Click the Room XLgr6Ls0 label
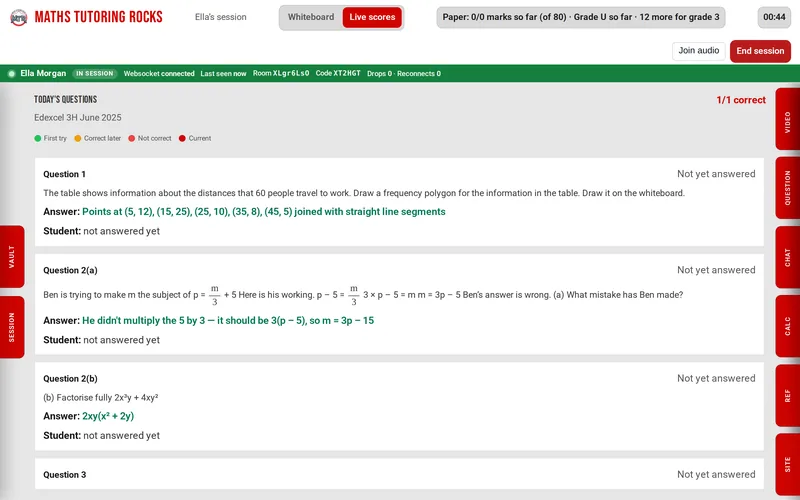The image size is (800, 500). point(281,73)
